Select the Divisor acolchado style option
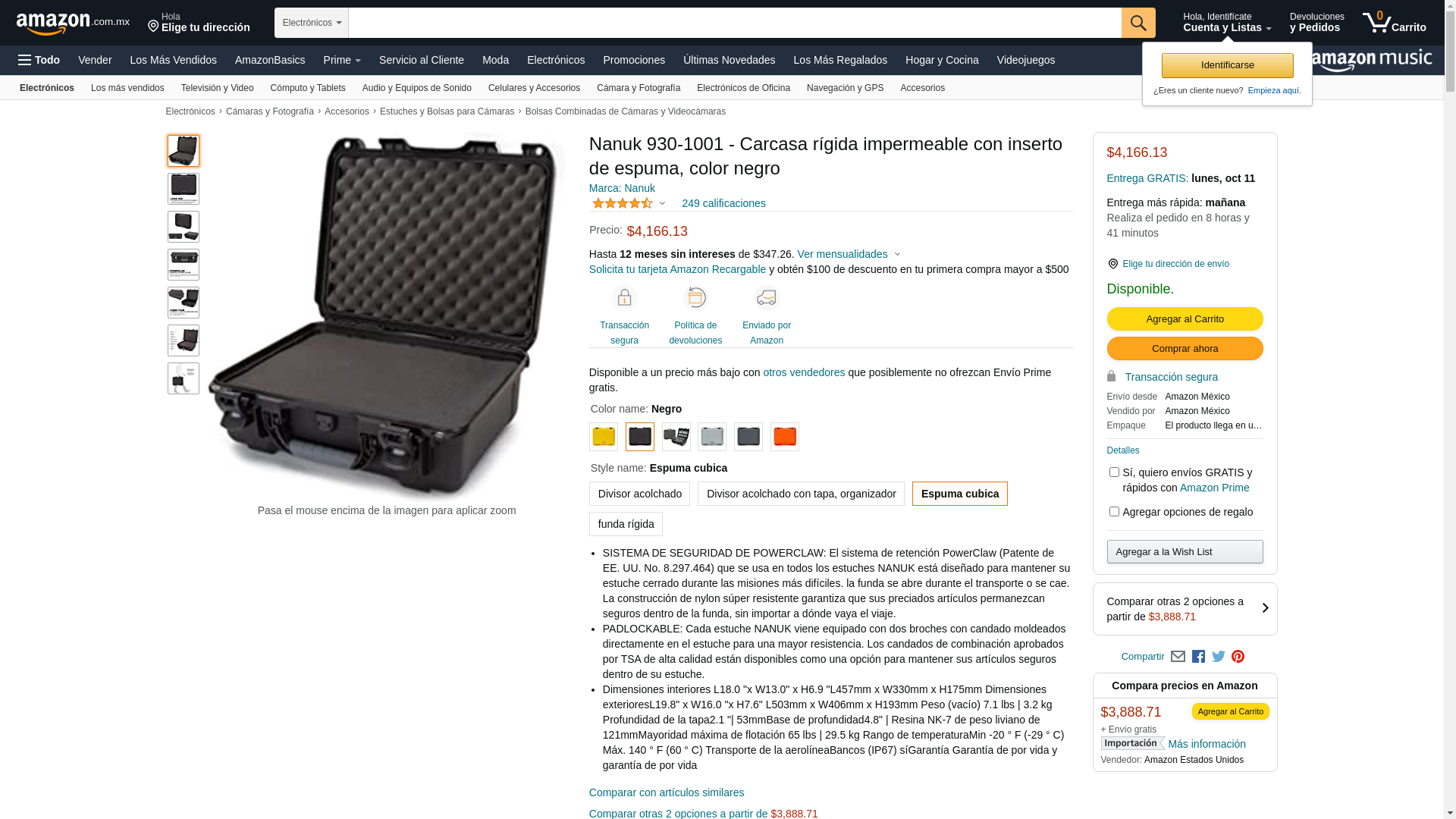Screen dimensions: 1456x819 (639, 494)
